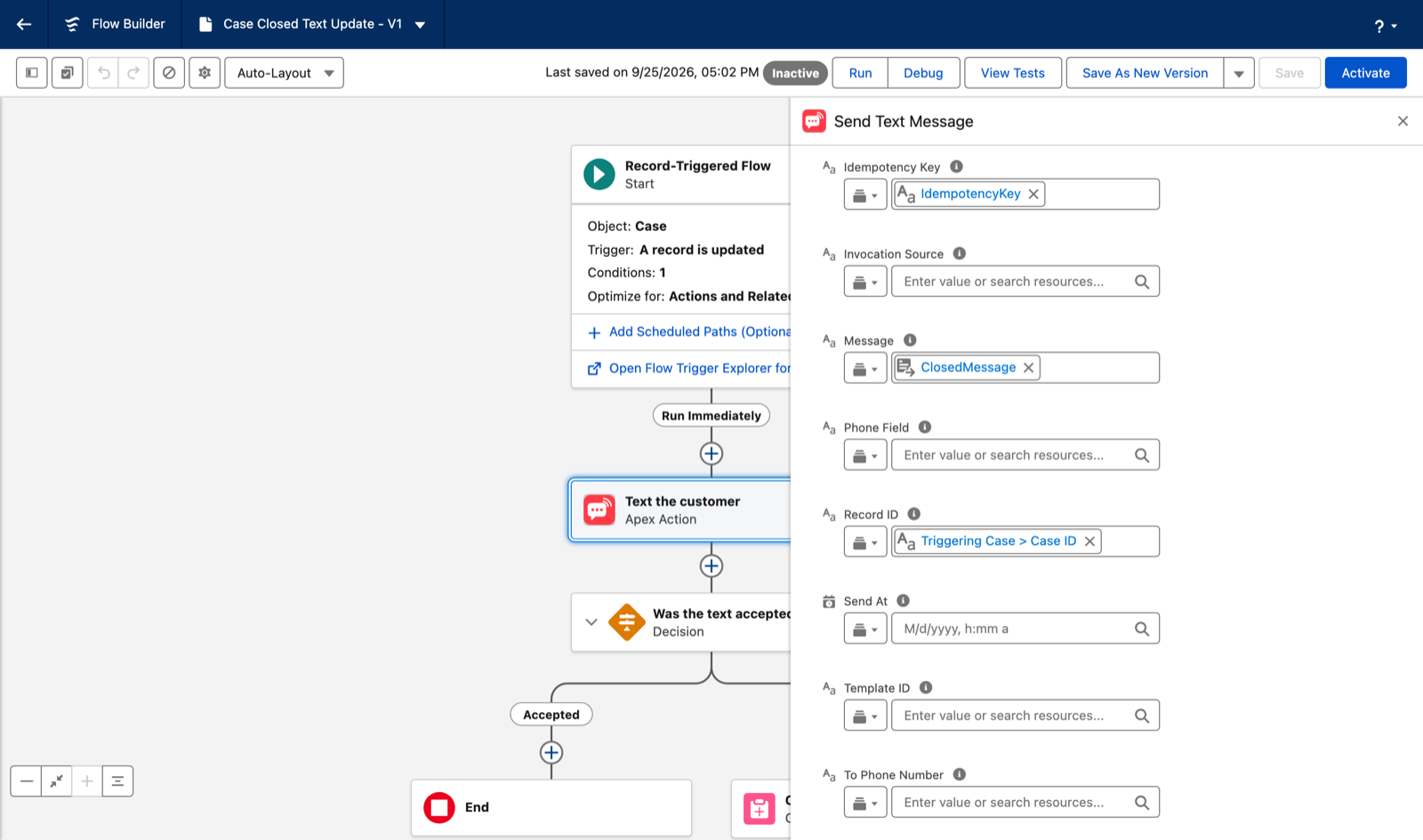Image resolution: width=1423 pixels, height=840 pixels.
Task: Clear the Triggering Case > Case ID pill
Action: pyautogui.click(x=1089, y=541)
